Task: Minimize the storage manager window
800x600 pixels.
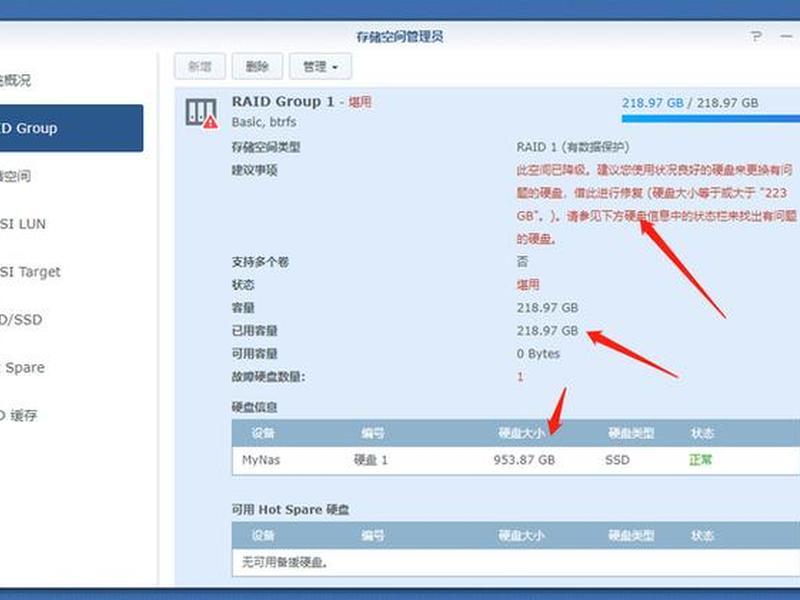Action: (786, 36)
